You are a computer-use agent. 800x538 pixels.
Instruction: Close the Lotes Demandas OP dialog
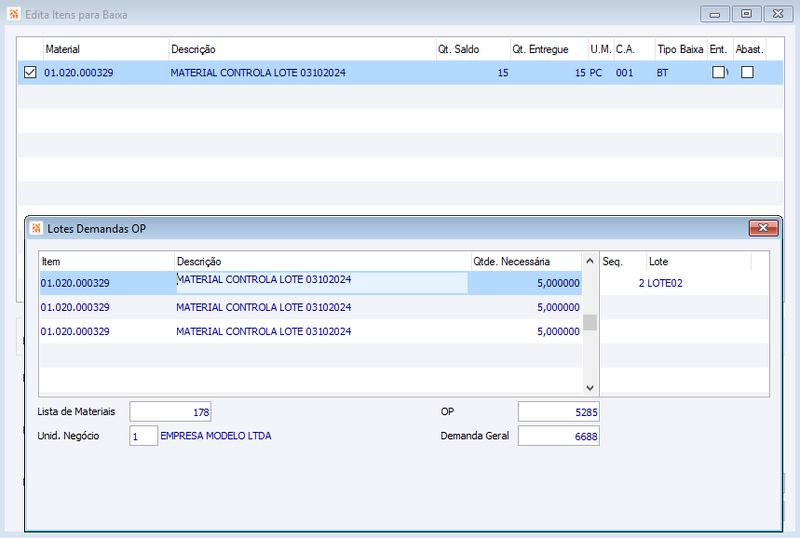[x=763, y=228]
